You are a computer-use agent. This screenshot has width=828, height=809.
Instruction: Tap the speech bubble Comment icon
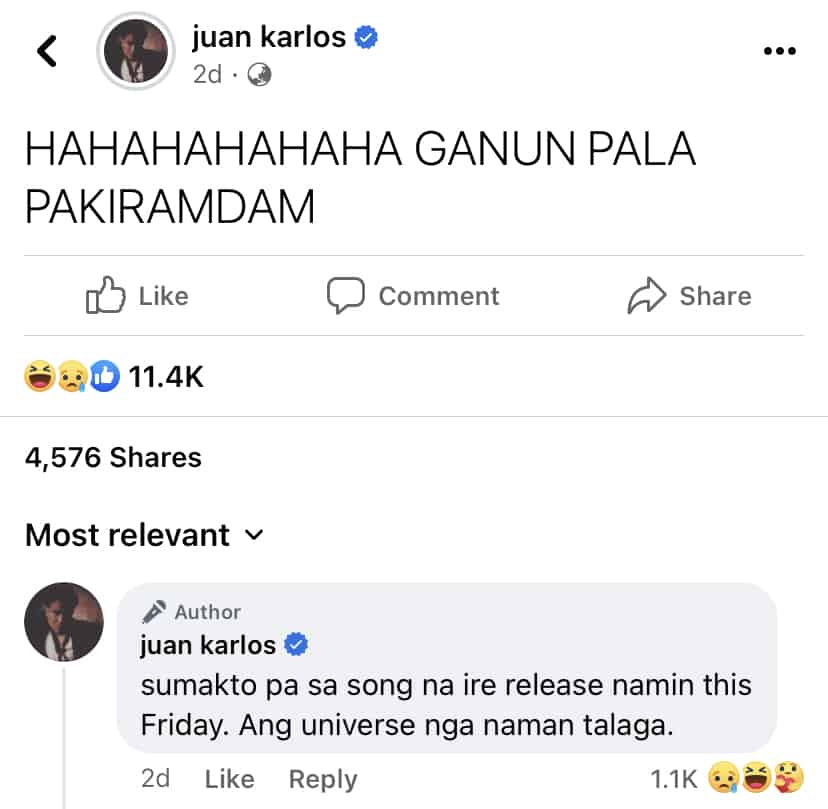tap(345, 295)
